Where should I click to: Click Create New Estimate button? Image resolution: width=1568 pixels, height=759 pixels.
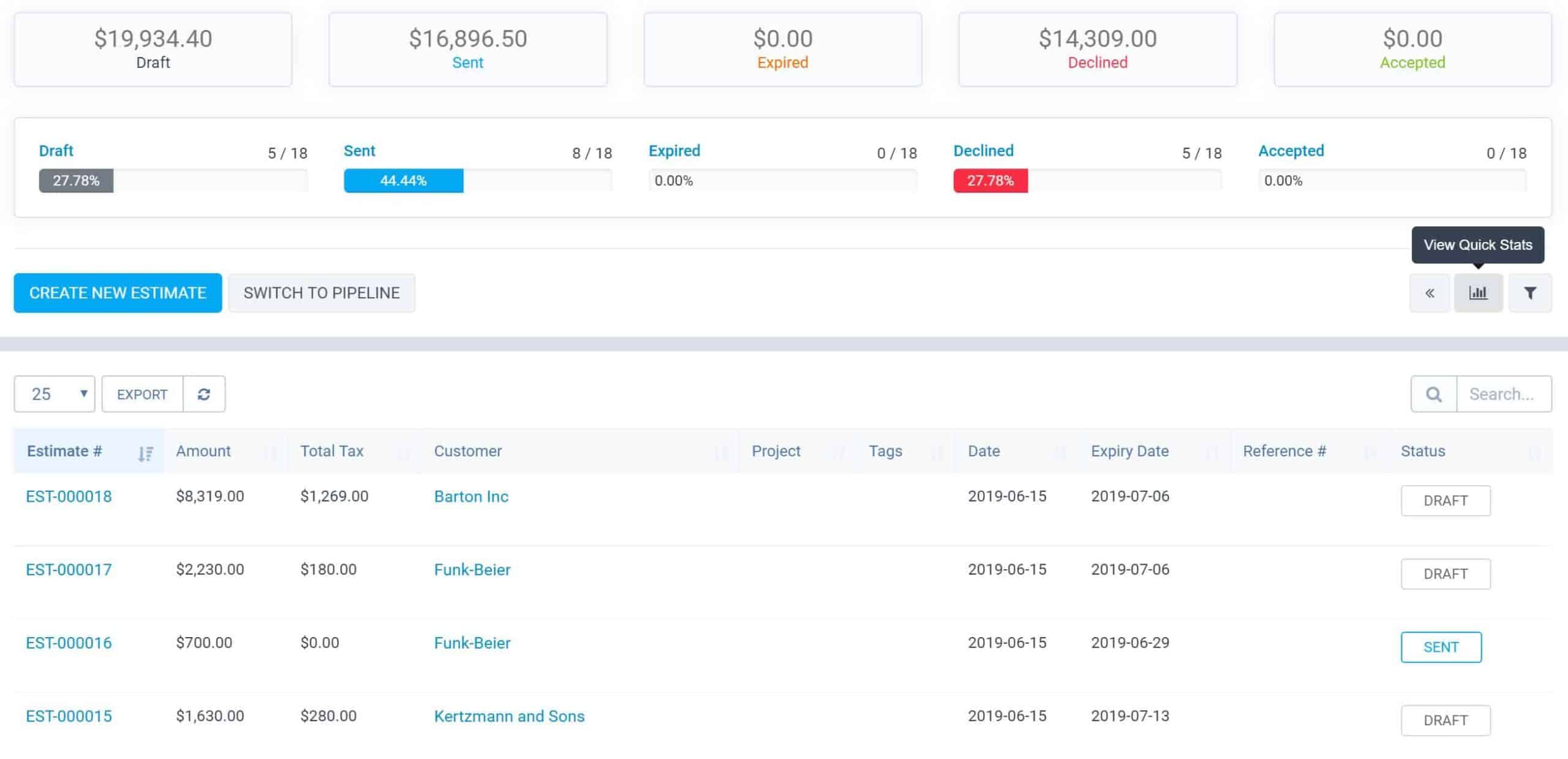(118, 293)
